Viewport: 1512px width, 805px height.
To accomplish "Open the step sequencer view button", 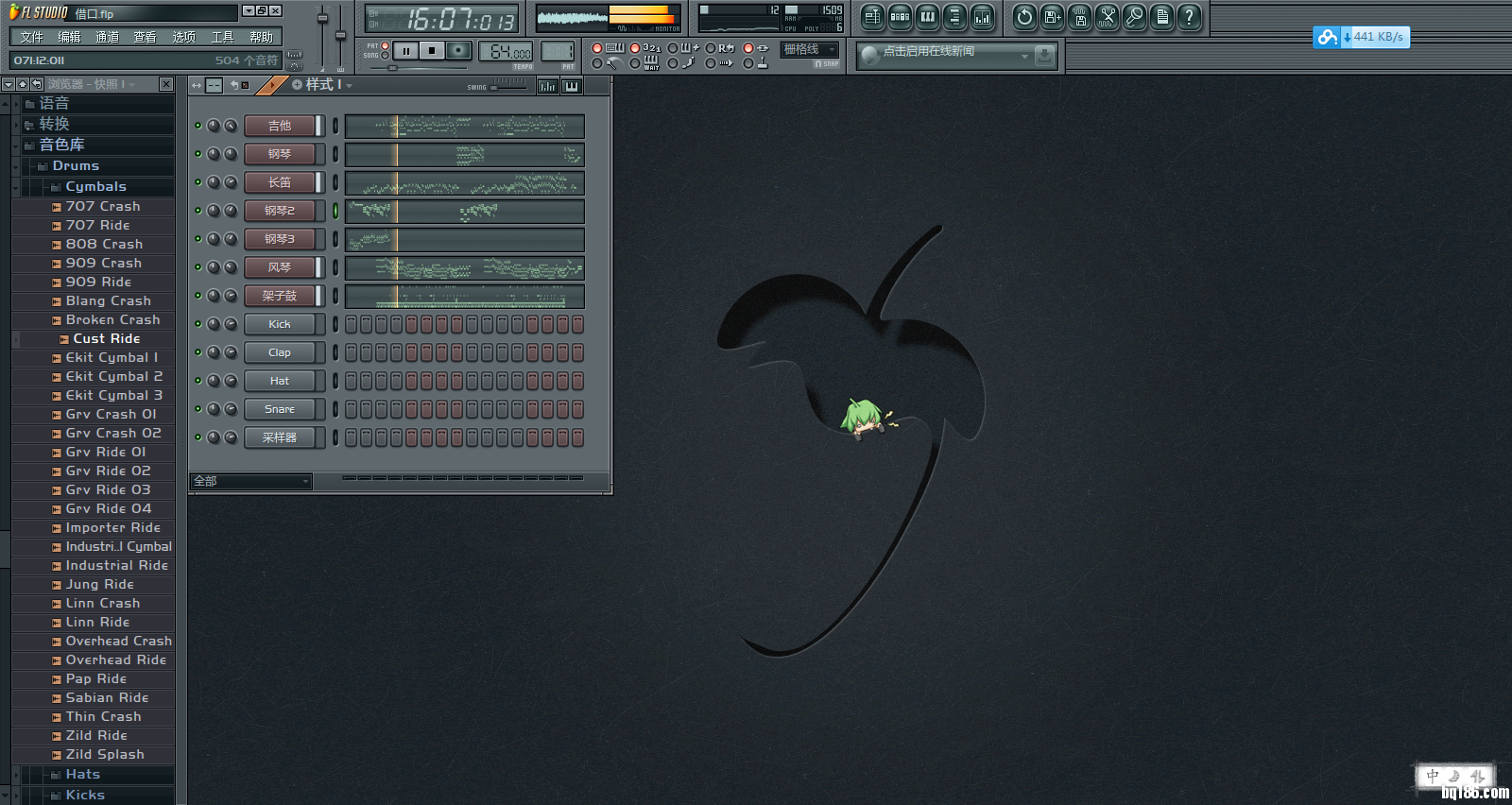I will click(x=901, y=16).
